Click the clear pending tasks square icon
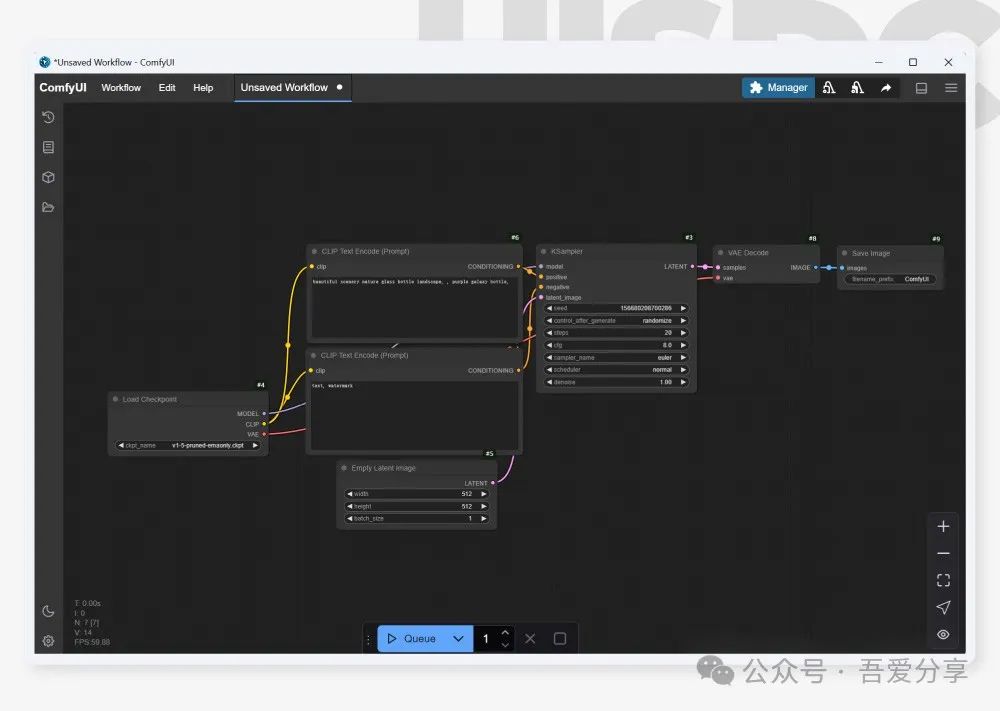The width and height of the screenshot is (1000, 711). click(x=560, y=638)
